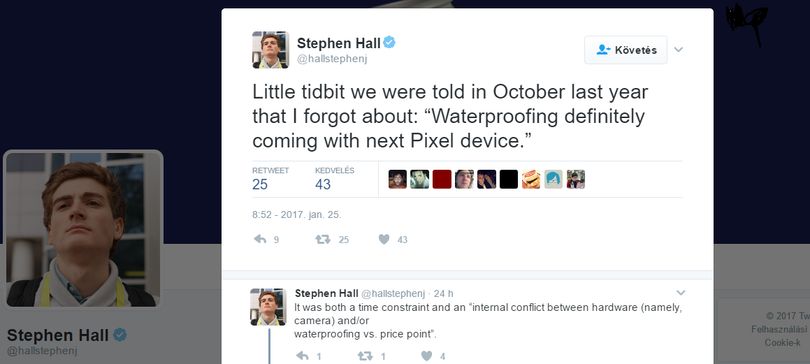Open the @hallstephenj handle under the main author

pyautogui.click(x=332, y=59)
